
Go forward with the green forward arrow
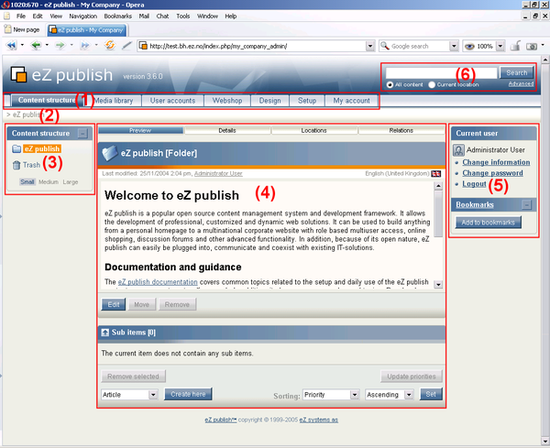pos(60,46)
